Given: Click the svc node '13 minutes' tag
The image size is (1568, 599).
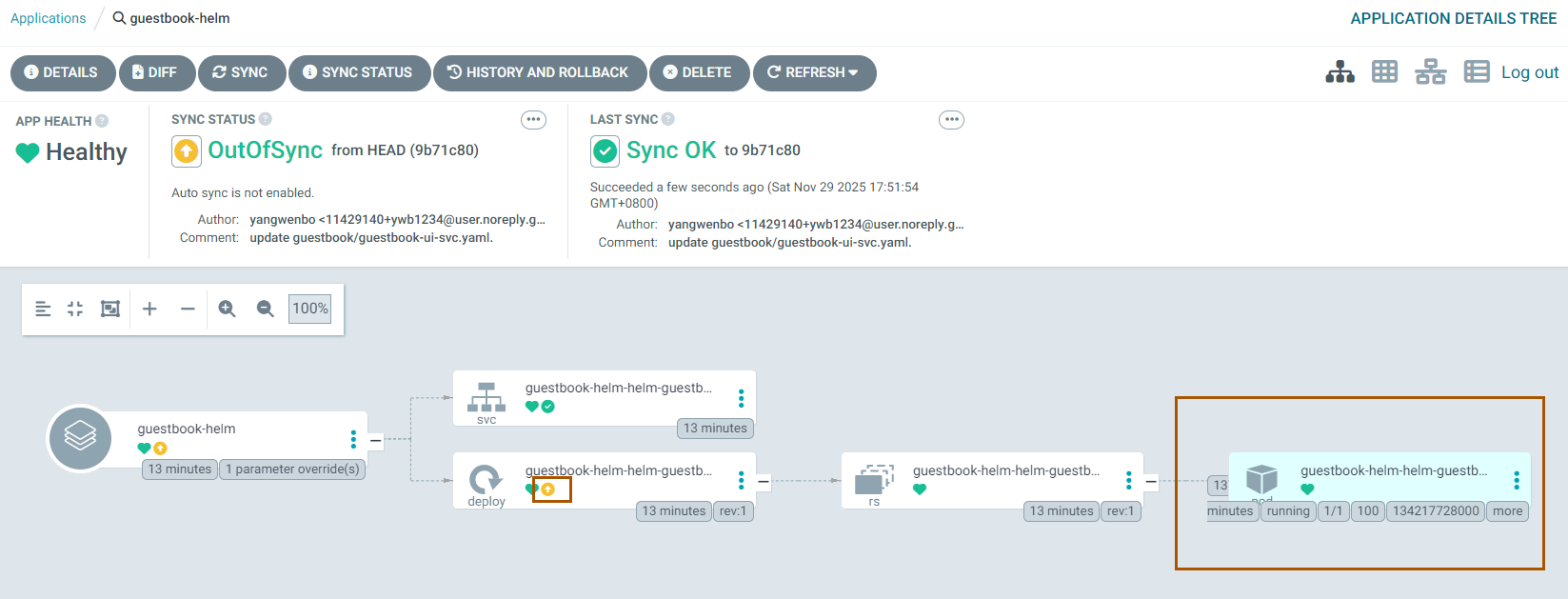Looking at the screenshot, I should [x=715, y=429].
